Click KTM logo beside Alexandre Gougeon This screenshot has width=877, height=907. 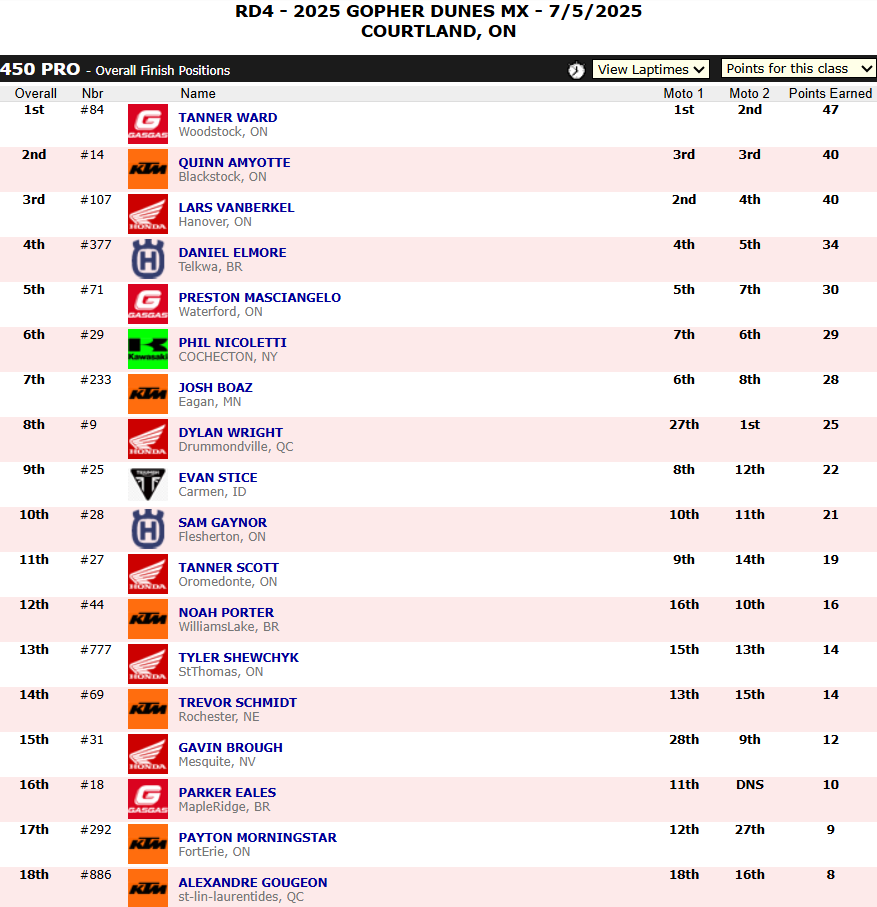point(148,888)
